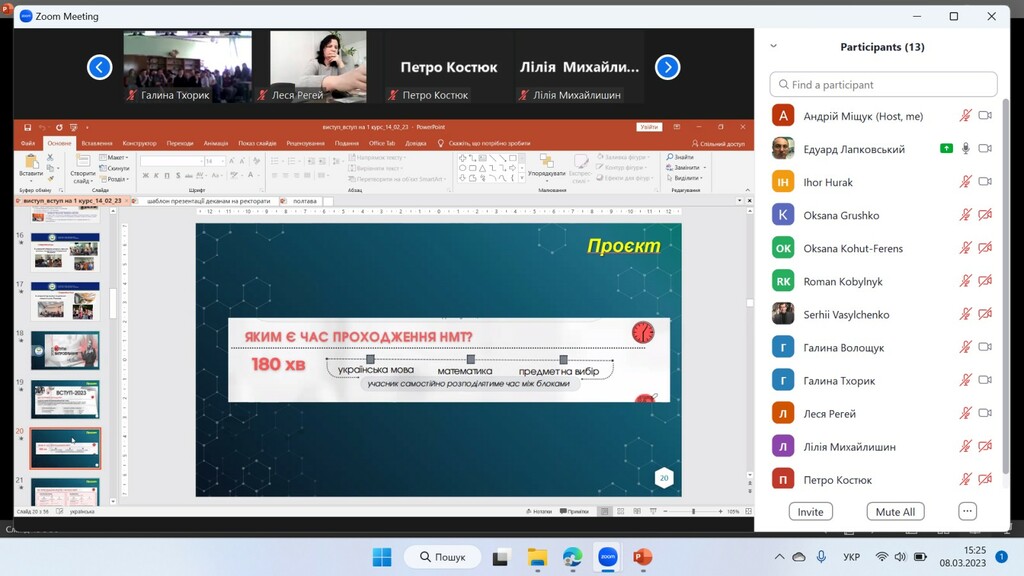
Task: Expand the hidden system tray icons
Action: [779, 557]
